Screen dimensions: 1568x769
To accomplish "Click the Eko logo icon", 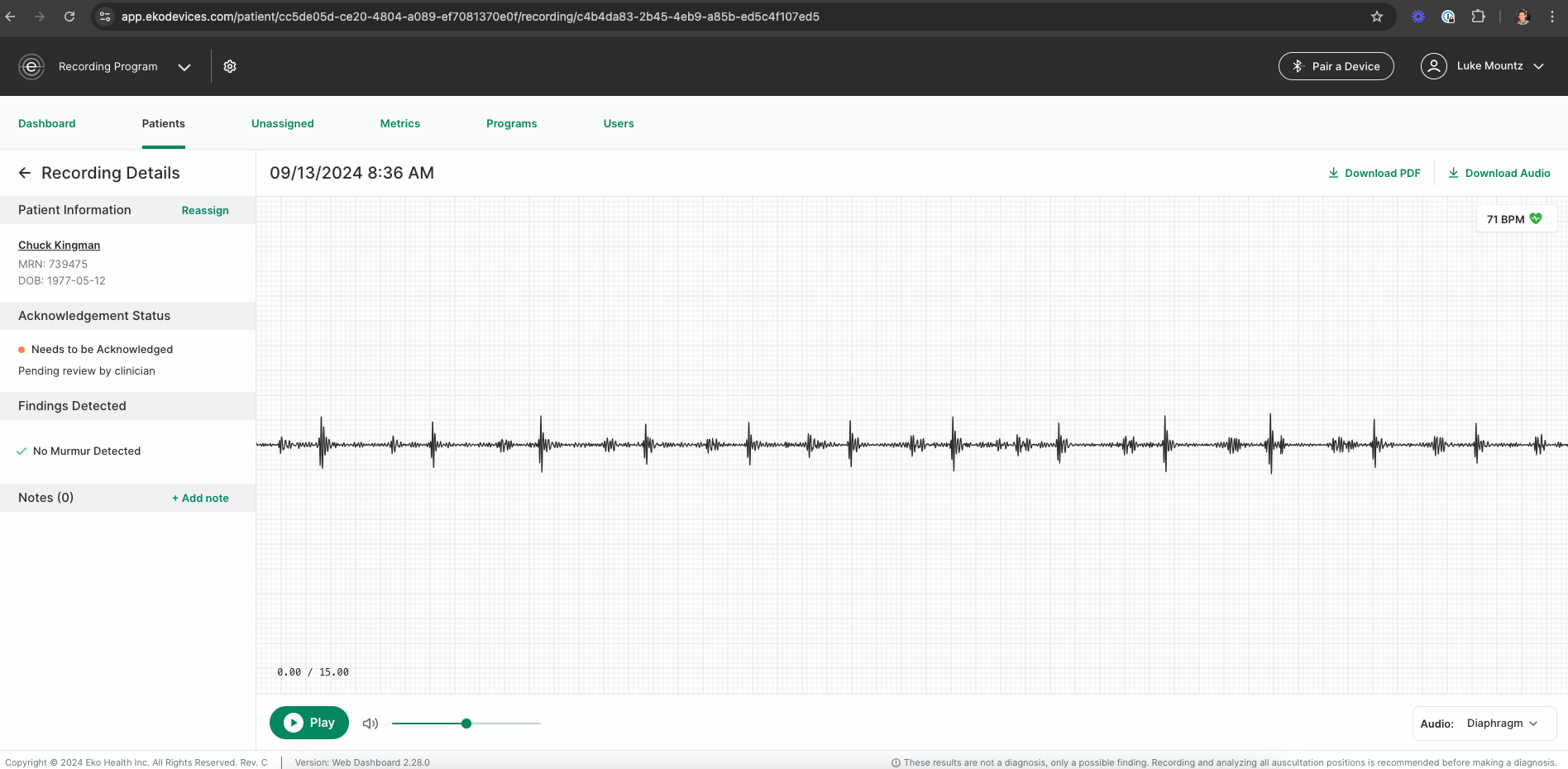I will click(31, 66).
